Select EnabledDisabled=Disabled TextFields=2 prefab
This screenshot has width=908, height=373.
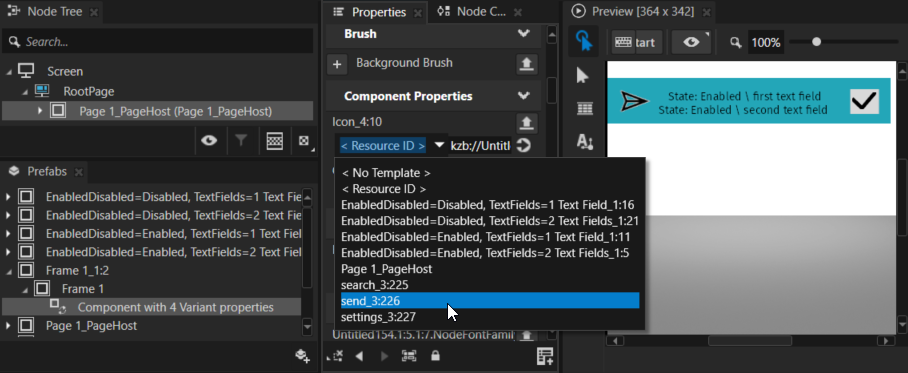(x=173, y=215)
